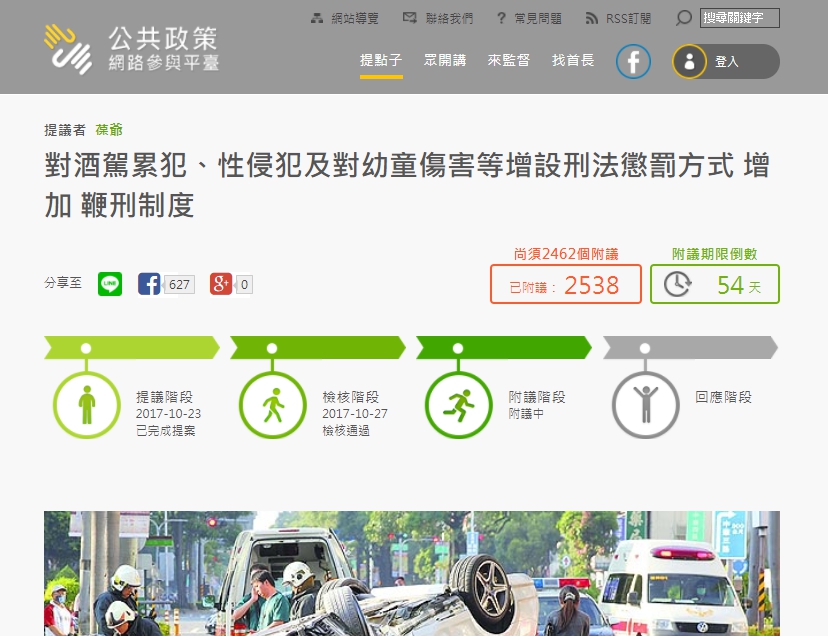The width and height of the screenshot is (828, 636).
Task: Share the proposal on Facebook (627)
Action: pyautogui.click(x=150, y=284)
